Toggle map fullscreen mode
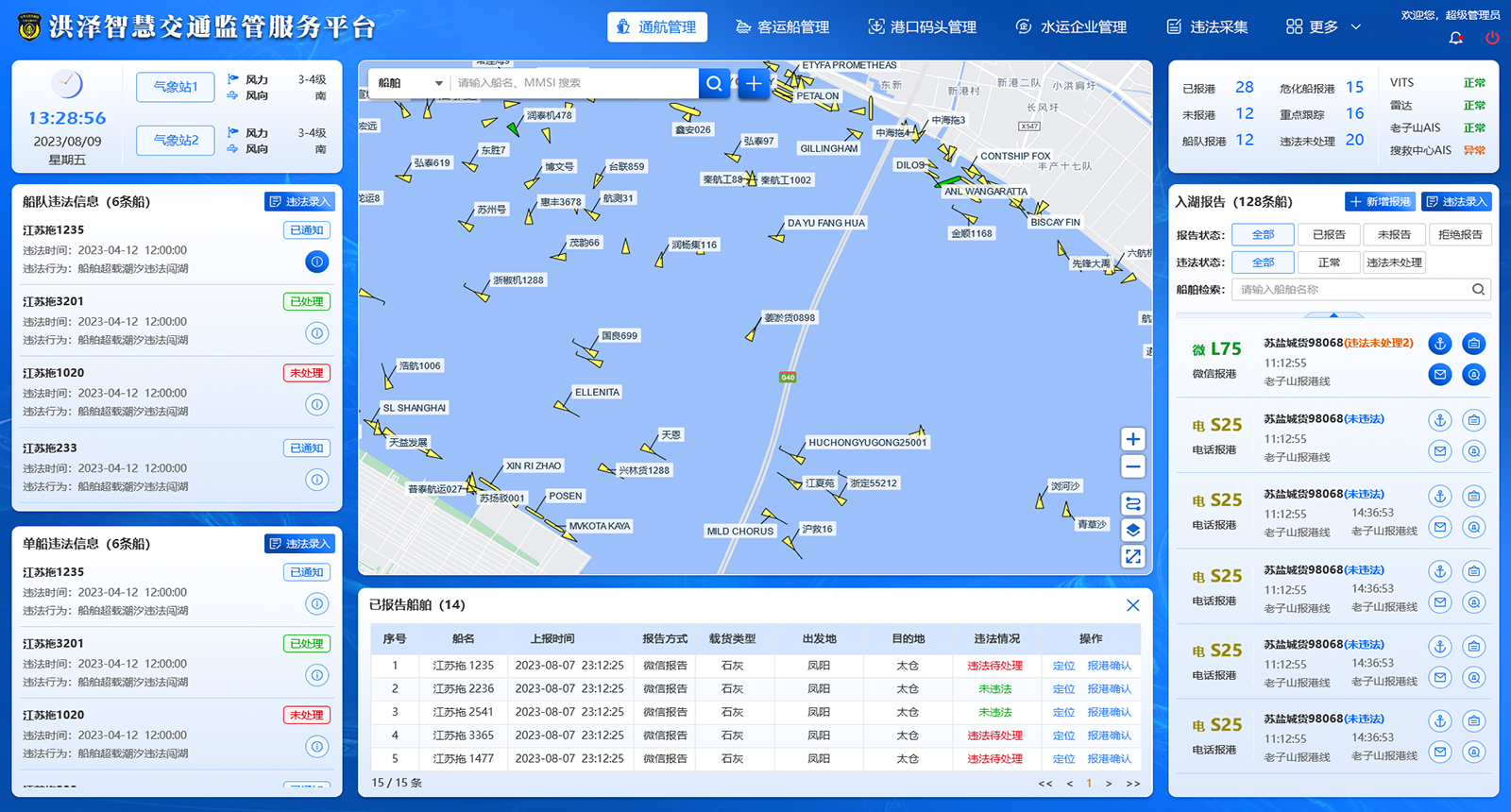Image resolution: width=1511 pixels, height=812 pixels. [x=1133, y=557]
